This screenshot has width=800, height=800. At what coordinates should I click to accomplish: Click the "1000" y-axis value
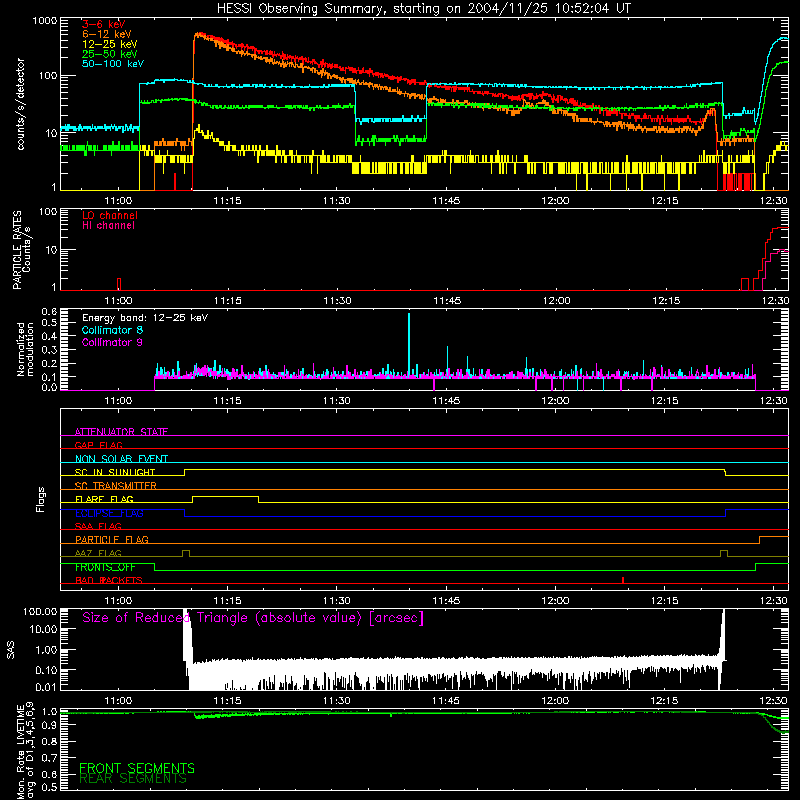(x=44, y=21)
